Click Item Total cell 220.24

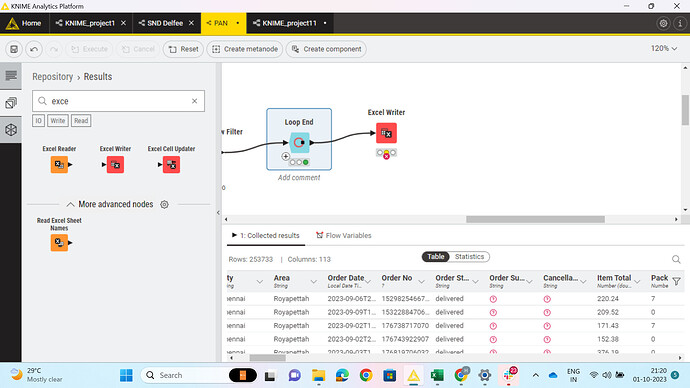608,299
